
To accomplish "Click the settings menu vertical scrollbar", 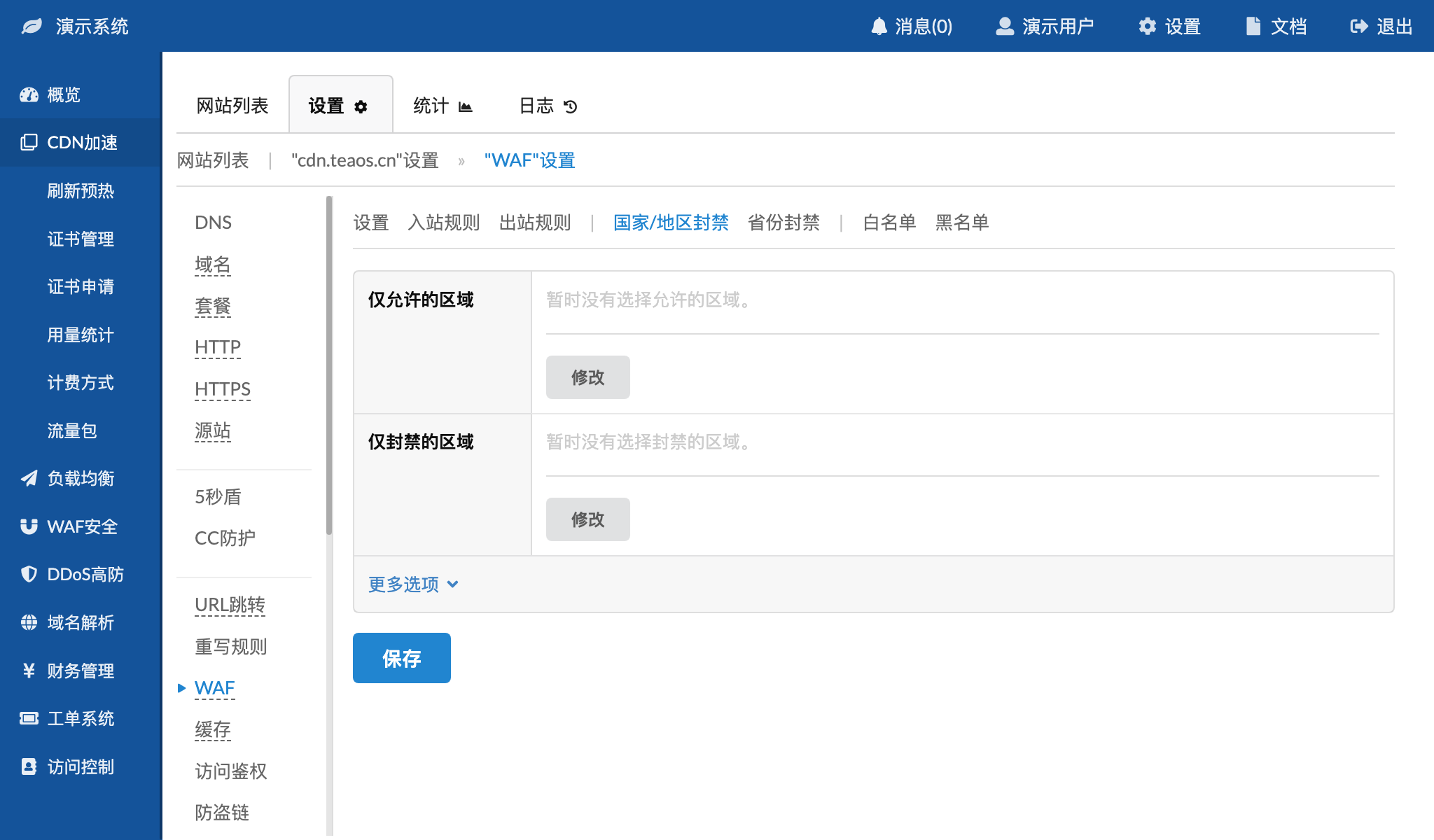I will 329,364.
